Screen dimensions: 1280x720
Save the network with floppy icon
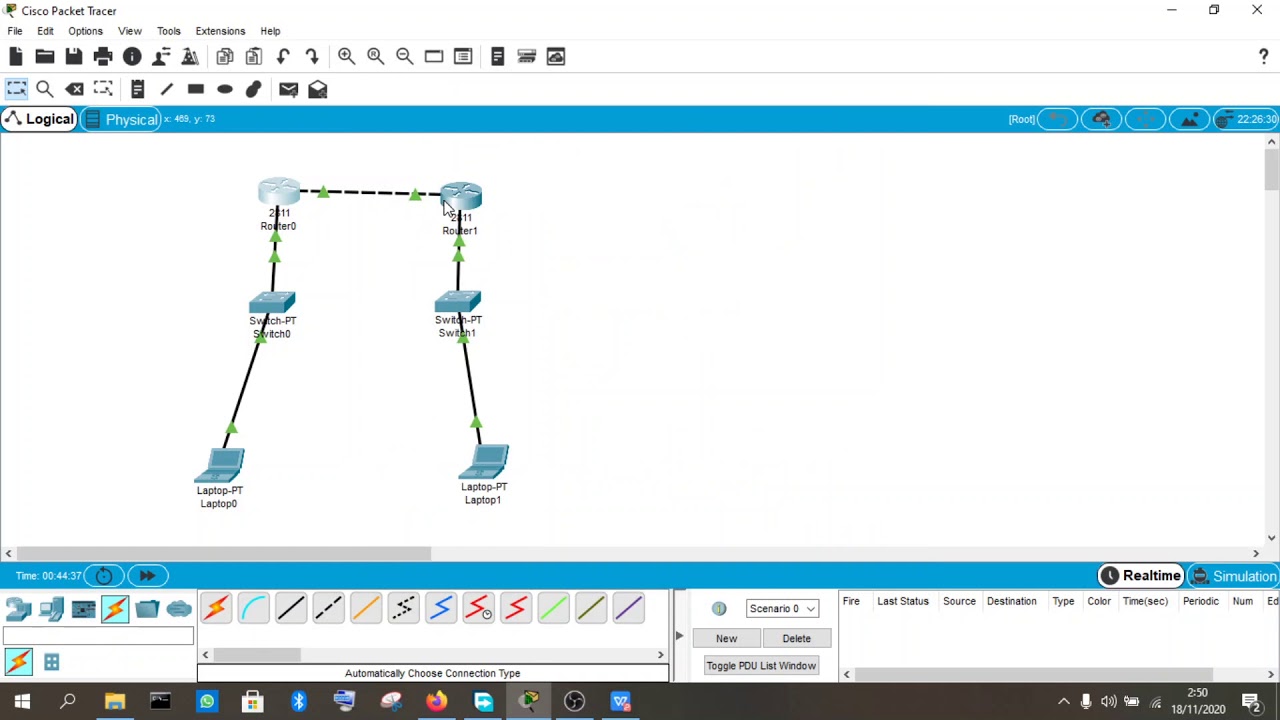coord(74,57)
